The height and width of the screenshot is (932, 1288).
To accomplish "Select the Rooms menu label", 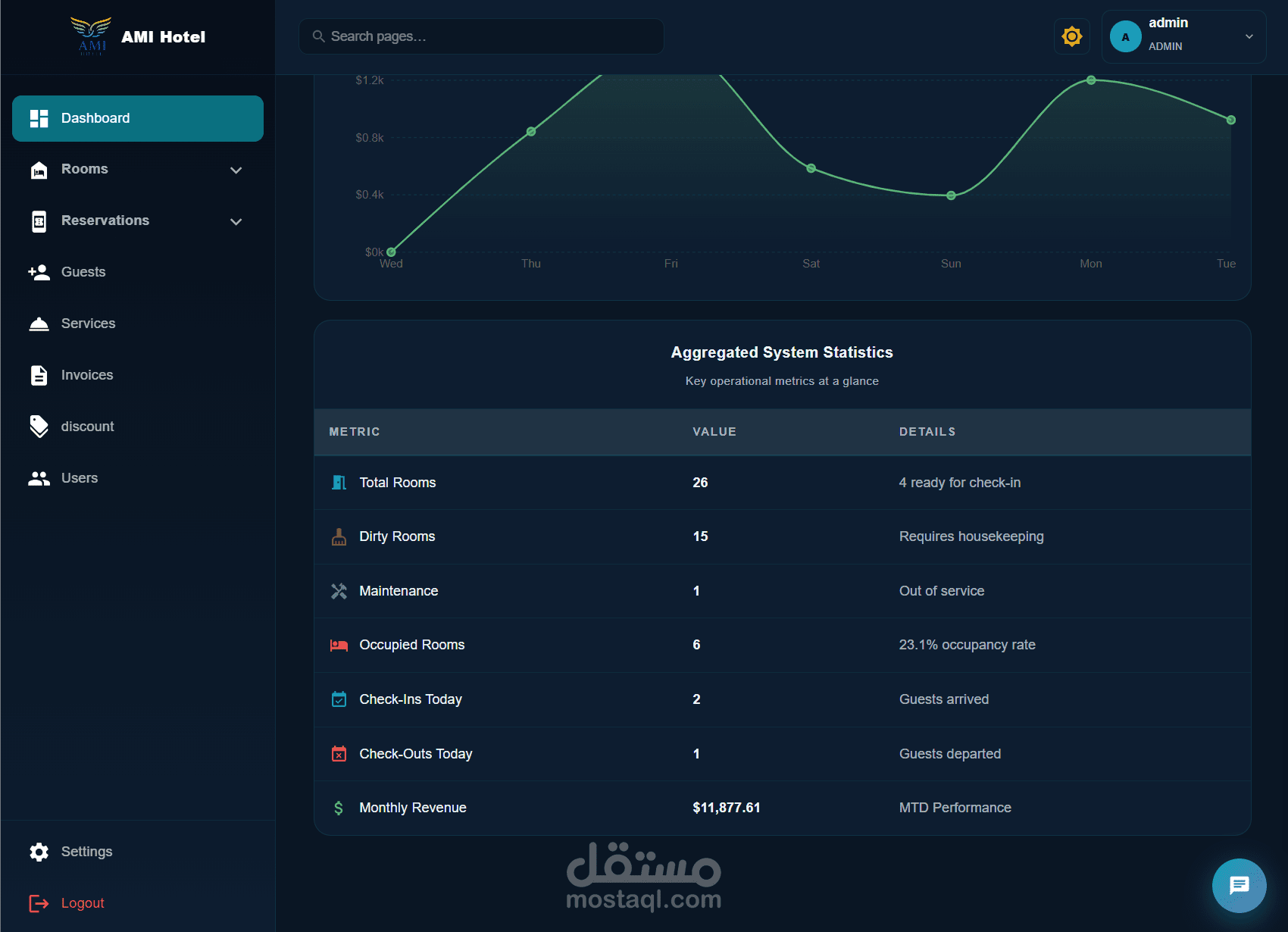I will click(x=85, y=169).
